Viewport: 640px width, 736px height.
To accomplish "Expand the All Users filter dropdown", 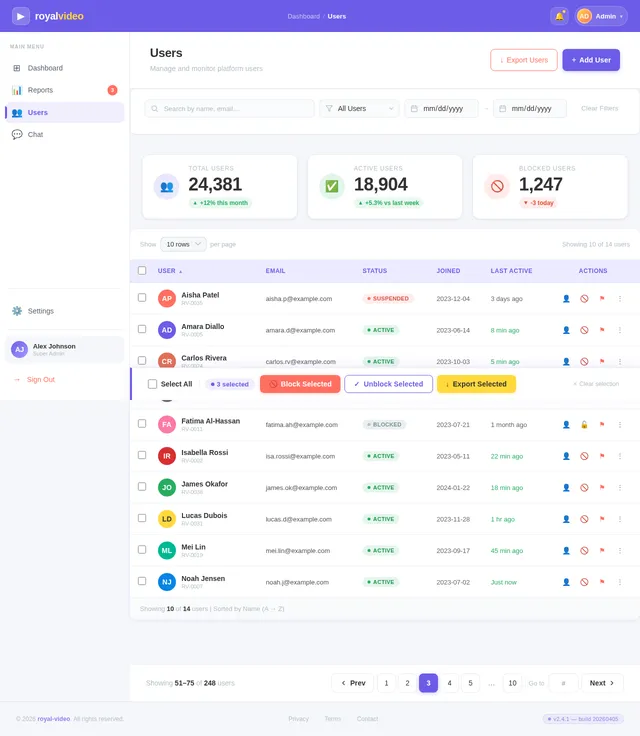I will coord(359,108).
